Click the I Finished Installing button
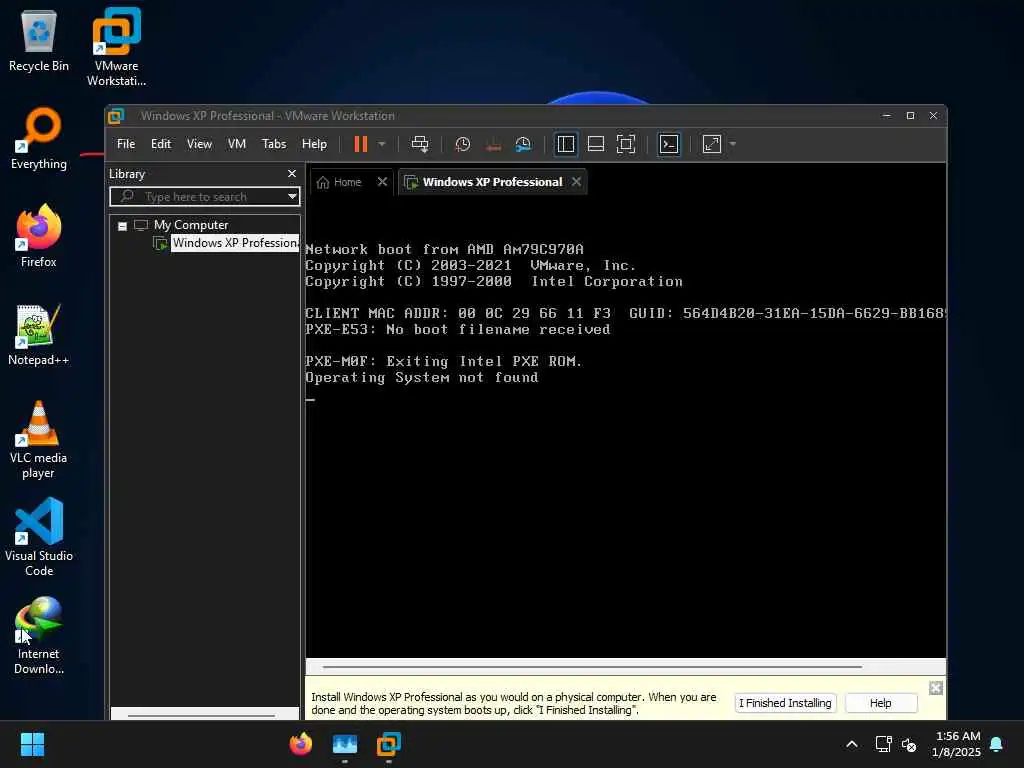 click(x=785, y=703)
